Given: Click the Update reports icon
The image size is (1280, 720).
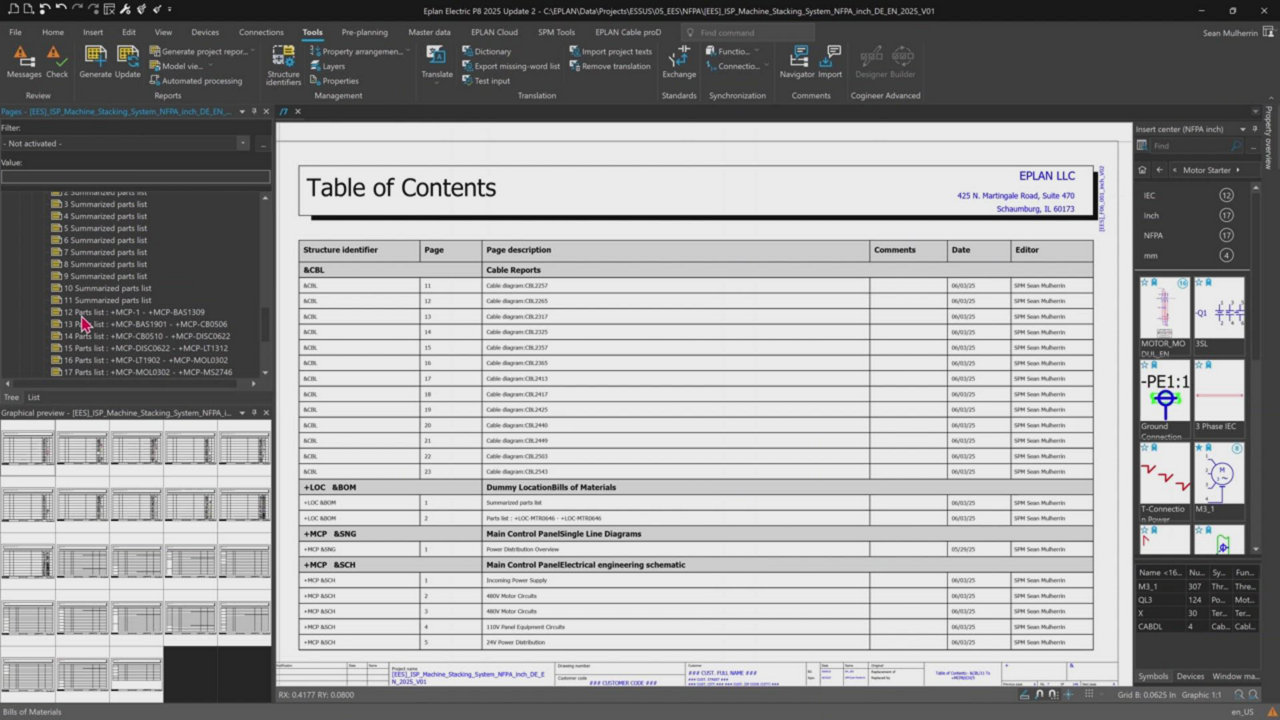Looking at the screenshot, I should (128, 60).
